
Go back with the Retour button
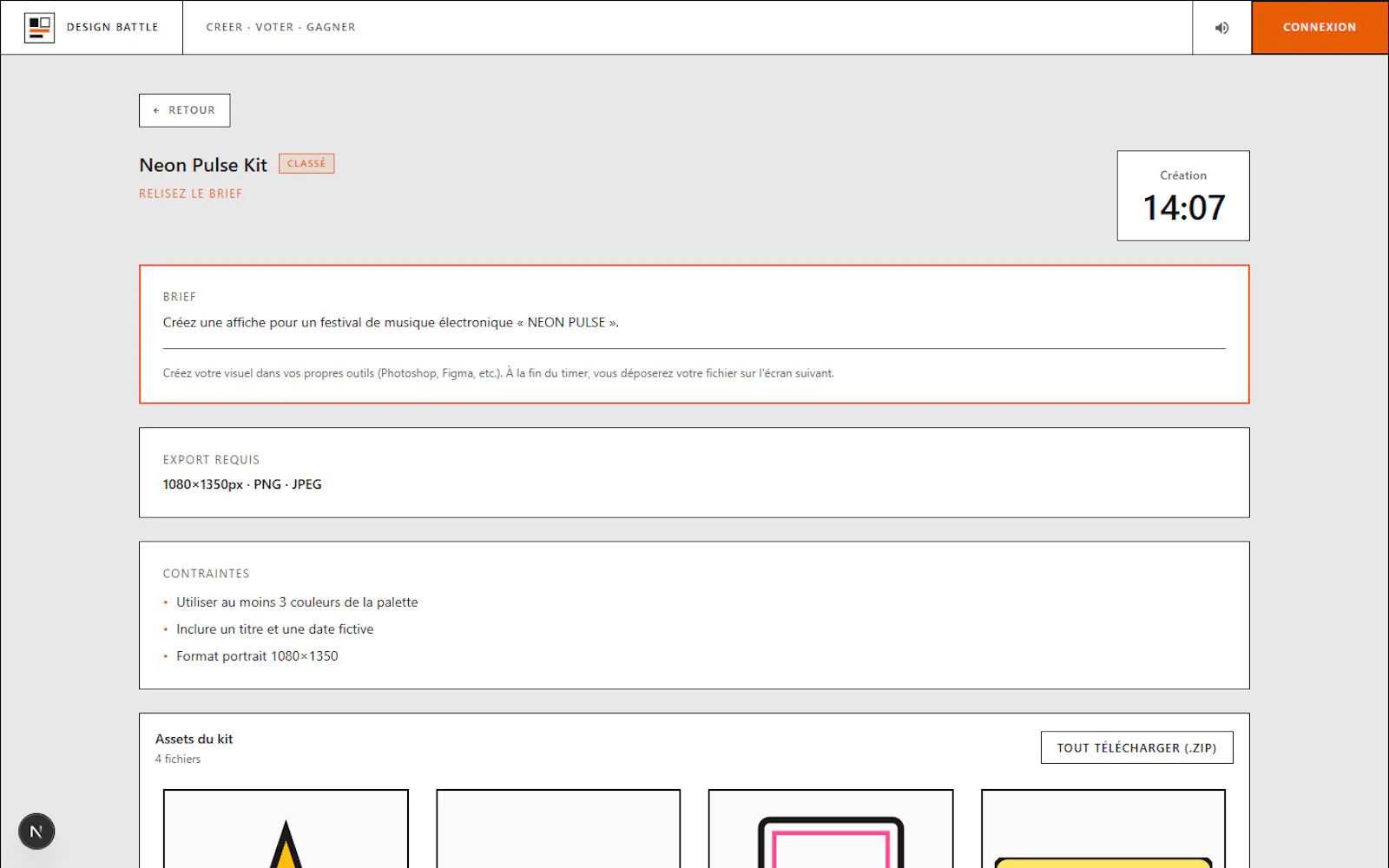pyautogui.click(x=184, y=110)
